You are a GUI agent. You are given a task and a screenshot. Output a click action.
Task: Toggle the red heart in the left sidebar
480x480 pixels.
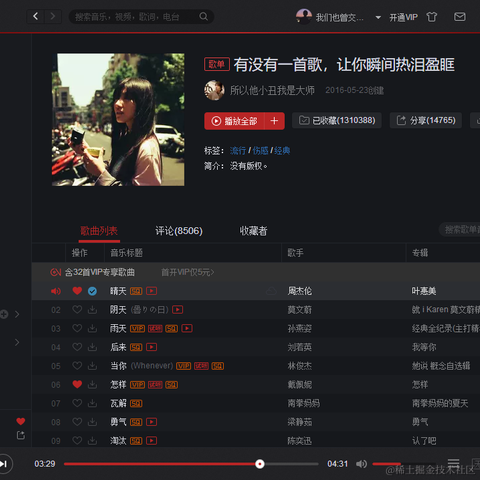21,421
